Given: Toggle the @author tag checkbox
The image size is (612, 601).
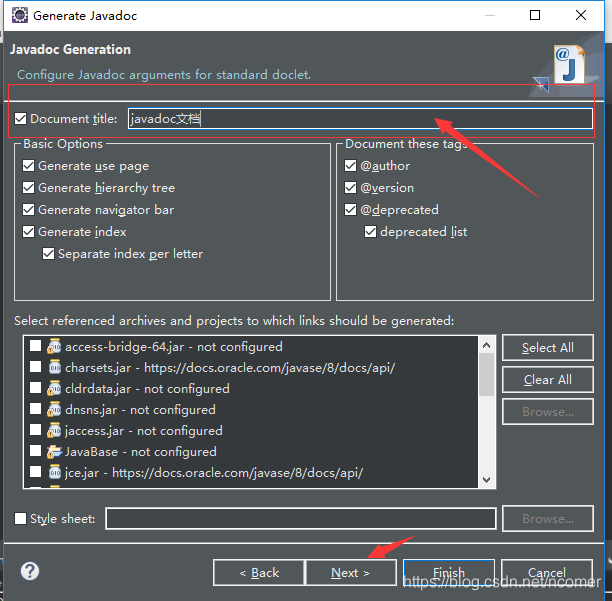Looking at the screenshot, I should 350,166.
